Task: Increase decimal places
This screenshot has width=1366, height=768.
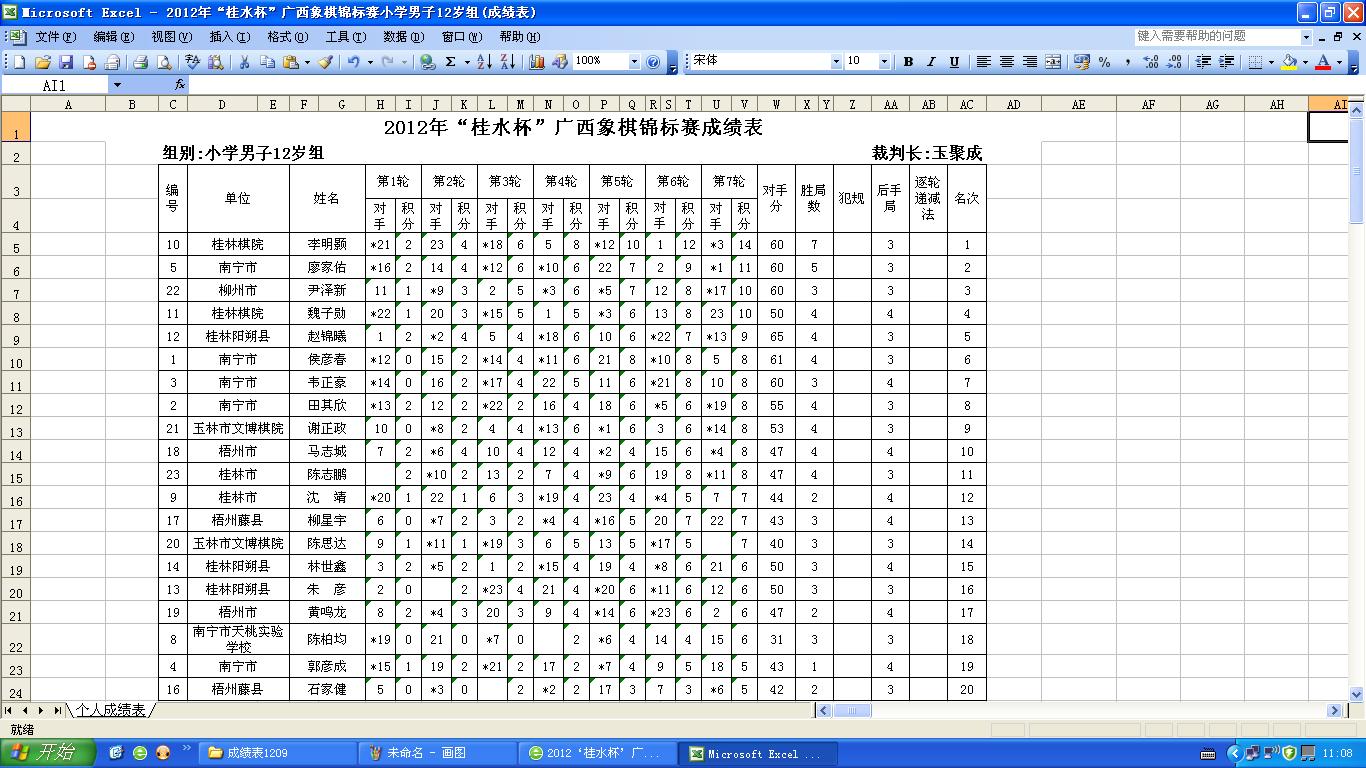Action: pyautogui.click(x=1151, y=61)
